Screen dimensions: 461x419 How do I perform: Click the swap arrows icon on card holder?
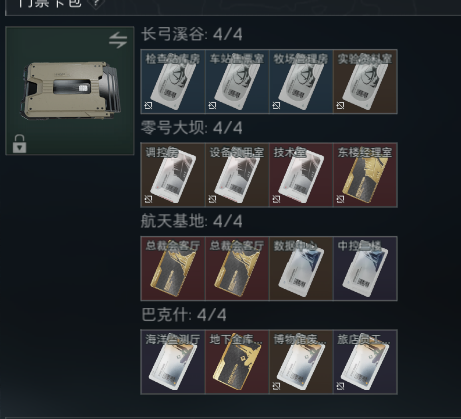click(118, 40)
